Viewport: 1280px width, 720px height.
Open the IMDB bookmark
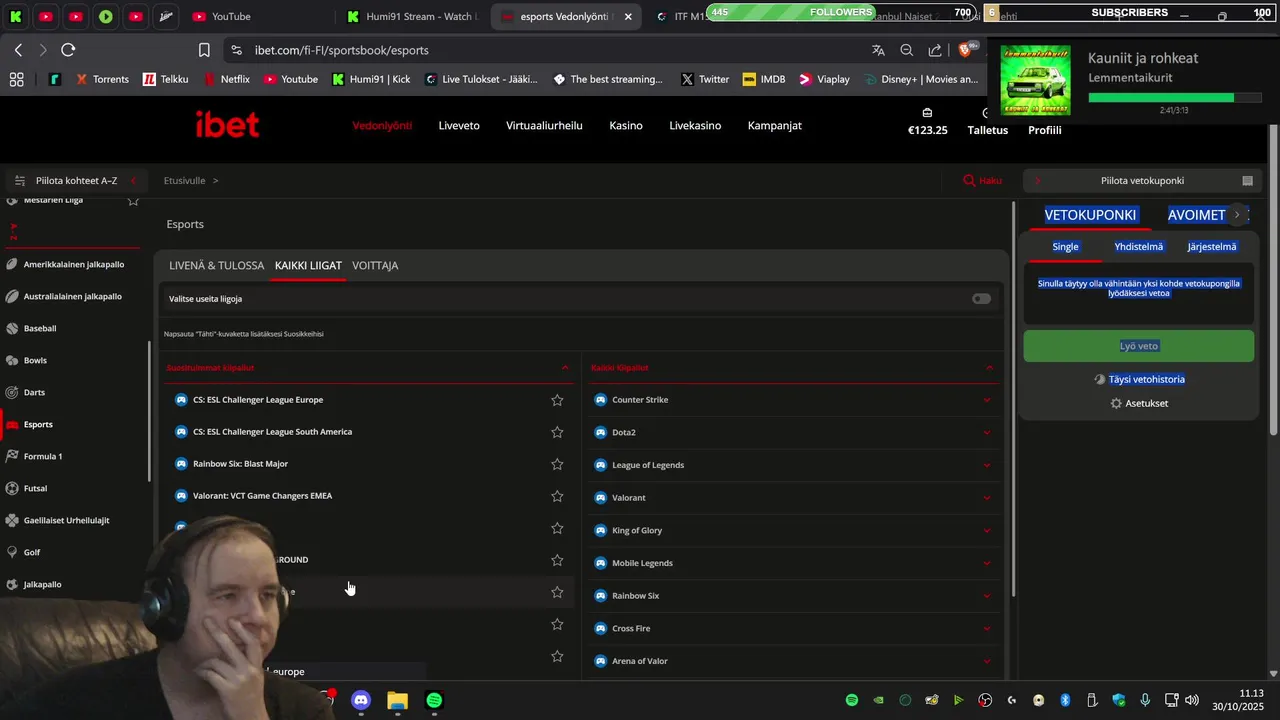[764, 79]
